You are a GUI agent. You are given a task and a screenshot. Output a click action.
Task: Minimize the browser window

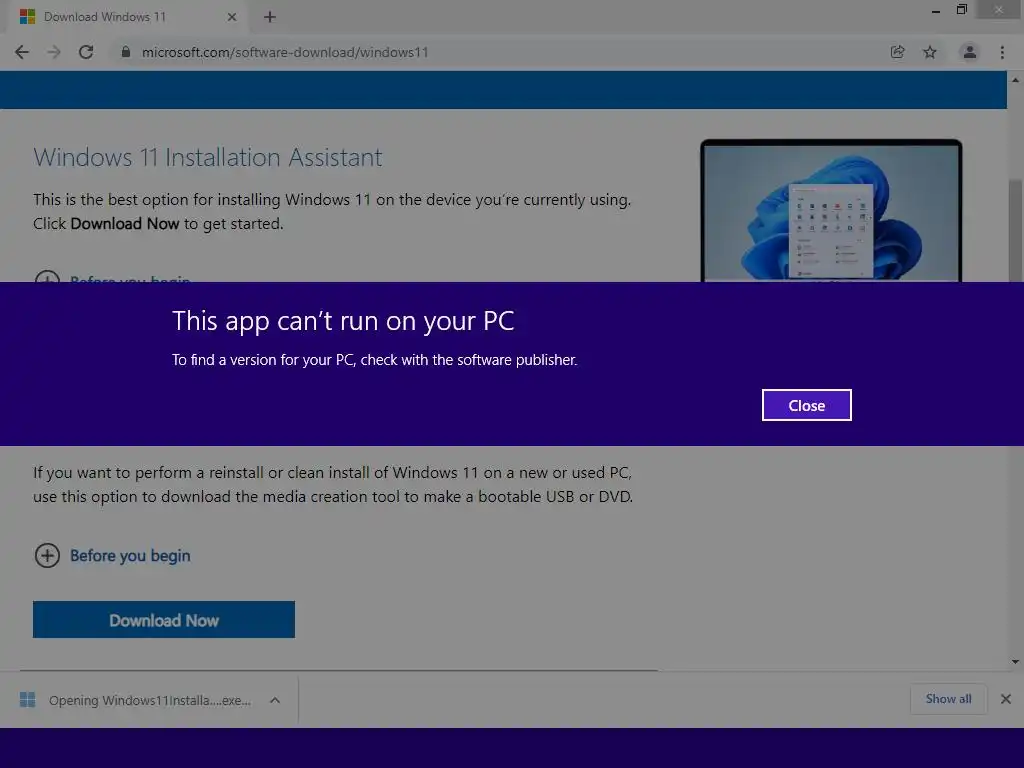(936, 10)
